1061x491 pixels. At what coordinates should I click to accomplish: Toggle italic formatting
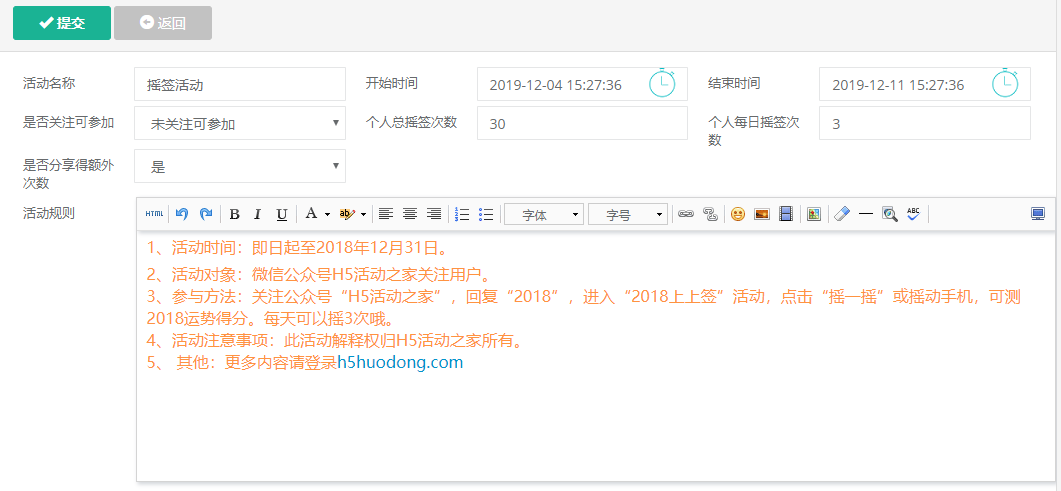pos(257,214)
